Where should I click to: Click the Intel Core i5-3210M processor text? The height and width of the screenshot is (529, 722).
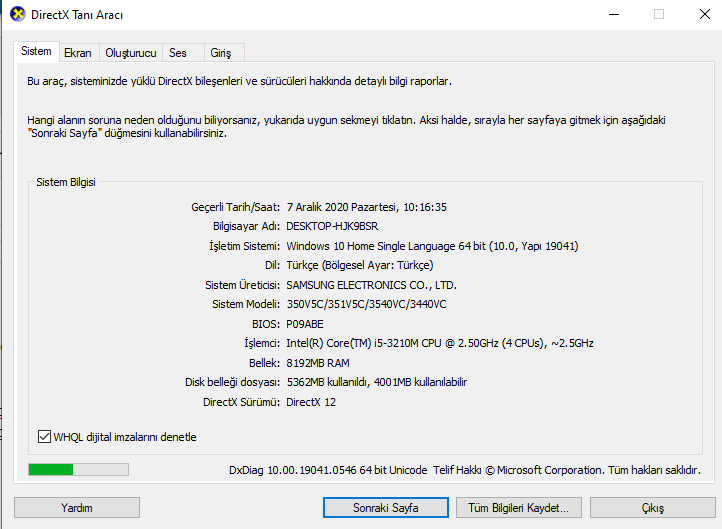[440, 343]
